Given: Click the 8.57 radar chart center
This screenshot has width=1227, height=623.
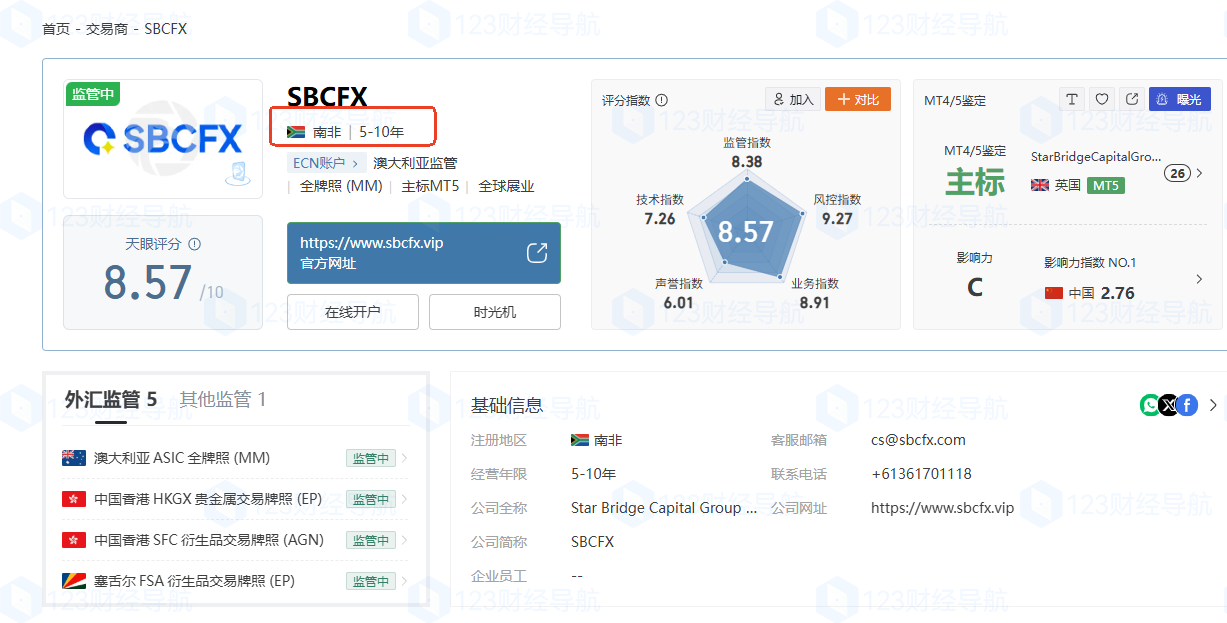Looking at the screenshot, I should tap(746, 231).
